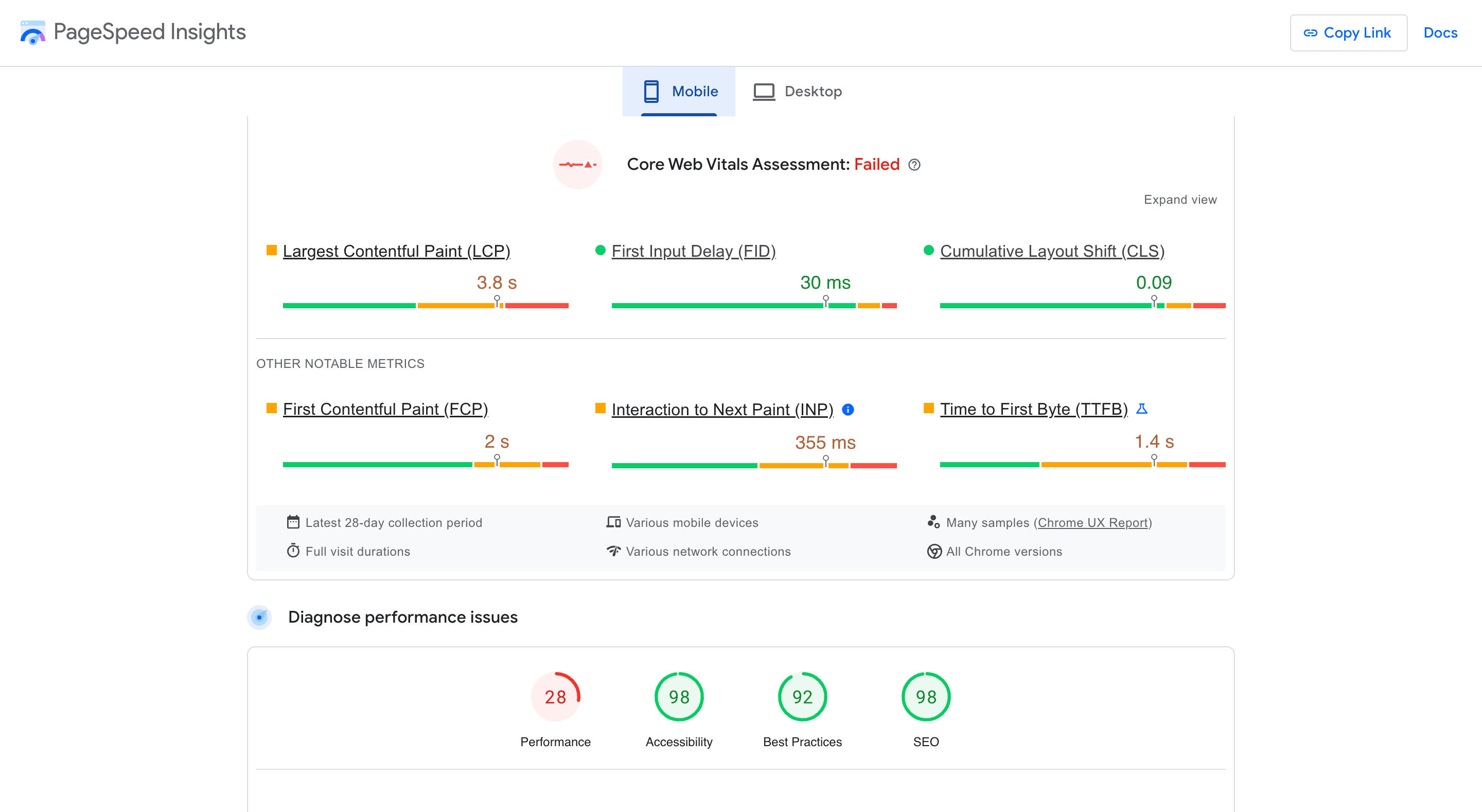Viewport: 1482px width, 812px height.
Task: Click the calendar icon for collection period
Action: pyautogui.click(x=293, y=521)
